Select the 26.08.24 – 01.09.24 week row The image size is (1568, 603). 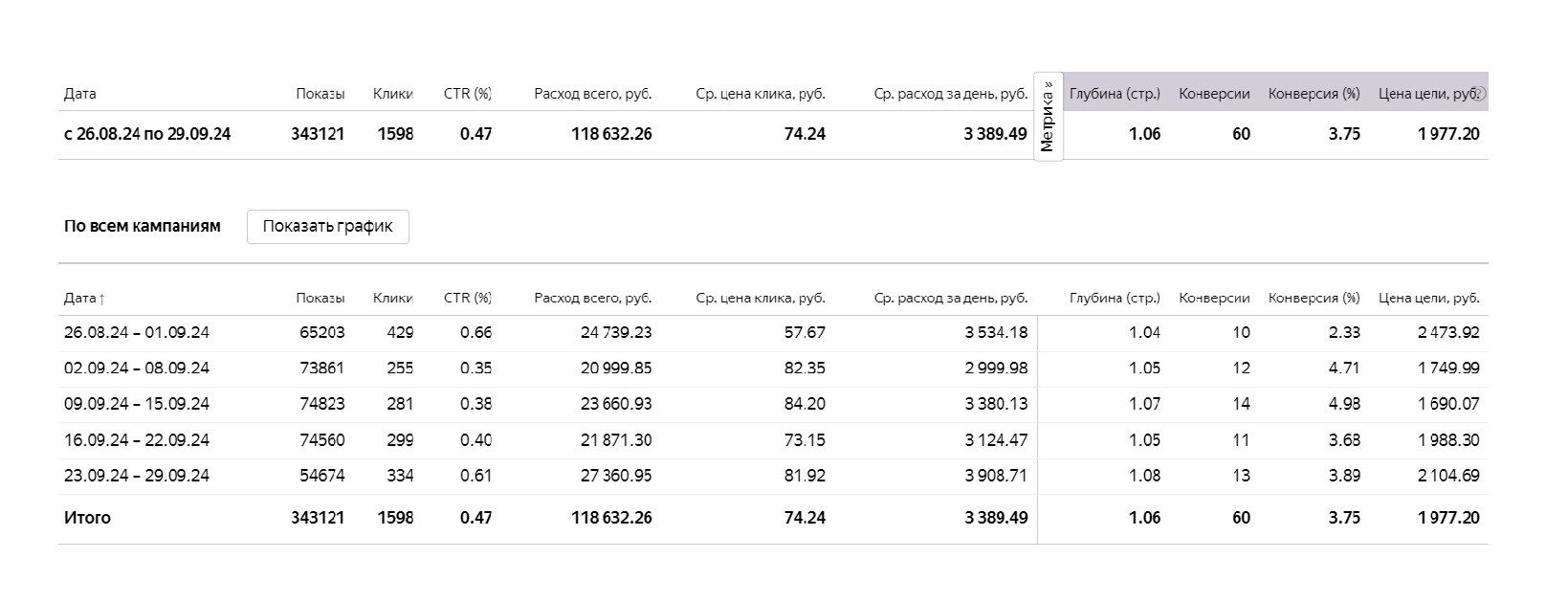click(137, 333)
